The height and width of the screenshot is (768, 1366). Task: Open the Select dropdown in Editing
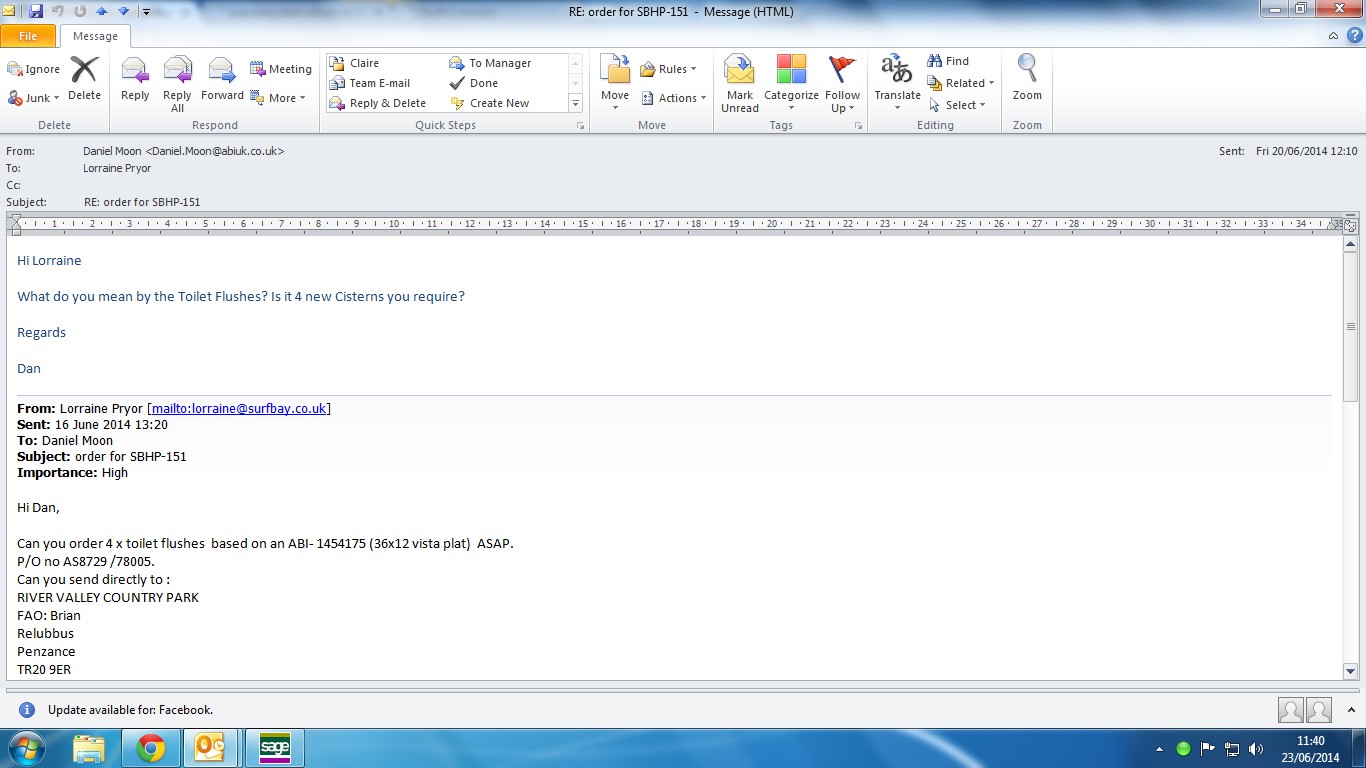point(957,105)
